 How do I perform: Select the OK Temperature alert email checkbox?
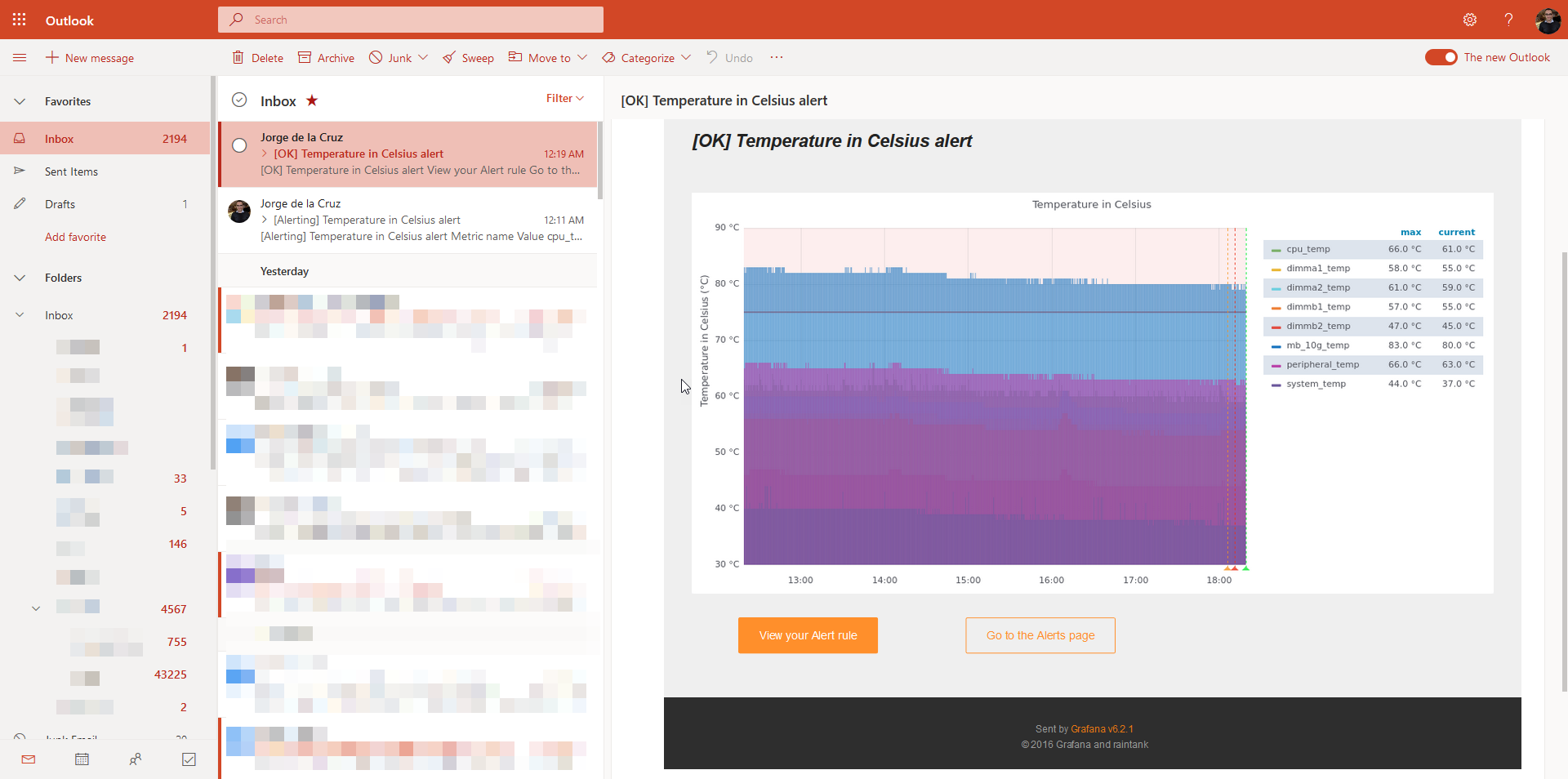[x=239, y=145]
